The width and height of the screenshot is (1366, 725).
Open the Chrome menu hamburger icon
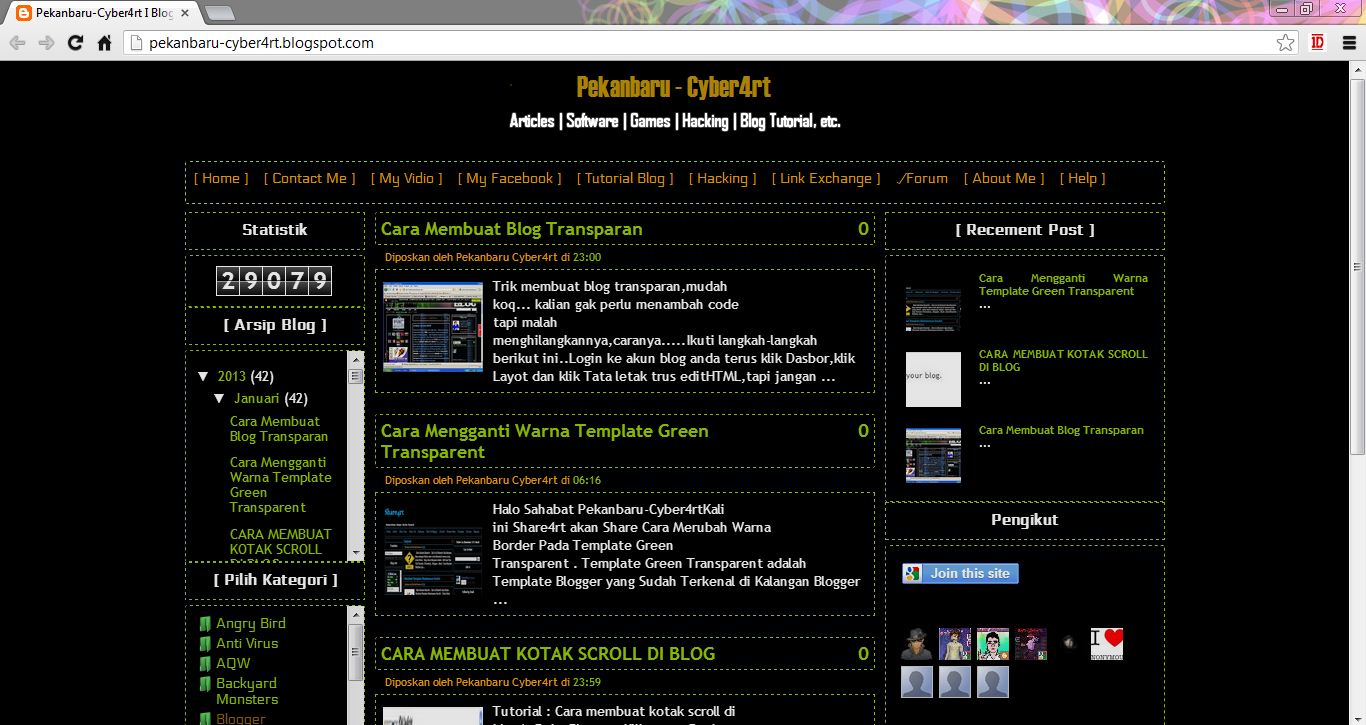[1347, 43]
